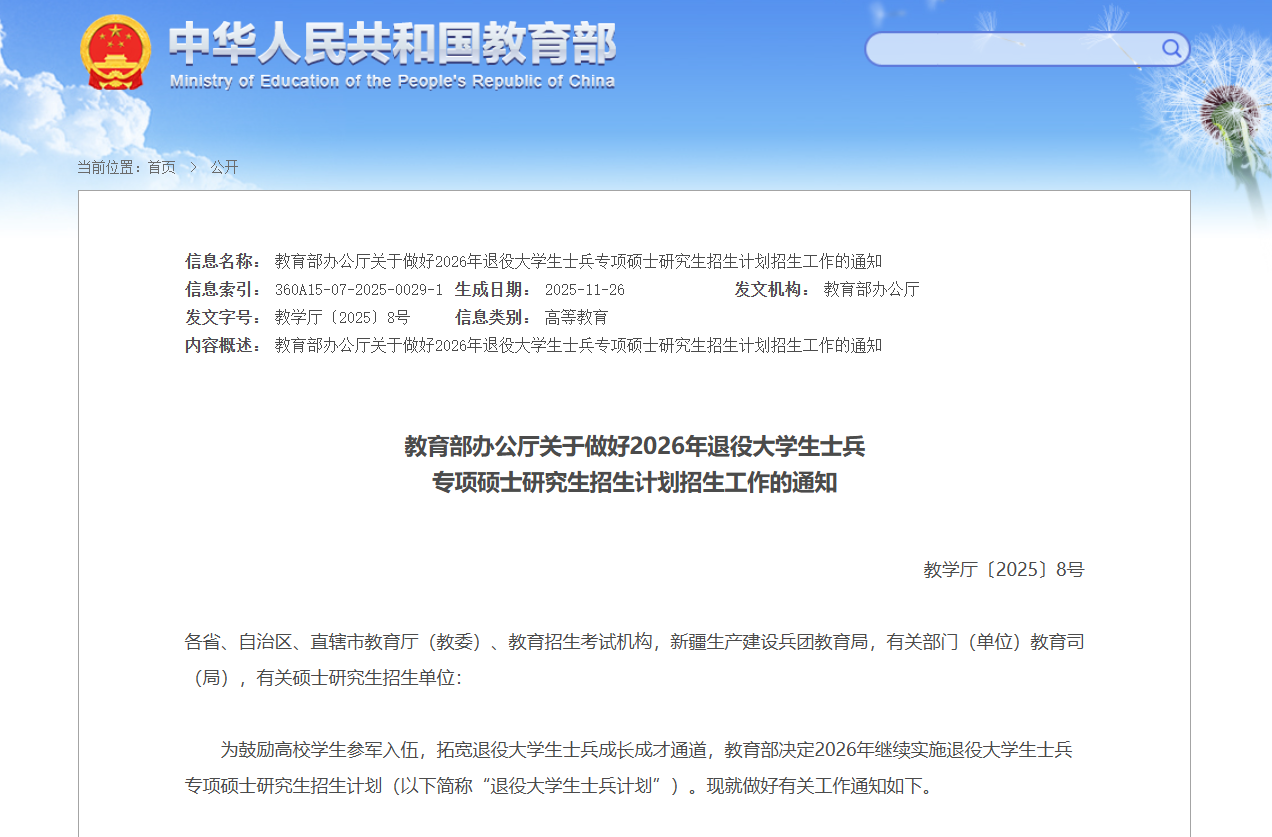1272x837 pixels.
Task: Click the 中华人民共和国教育部 site title
Action: (x=392, y=43)
